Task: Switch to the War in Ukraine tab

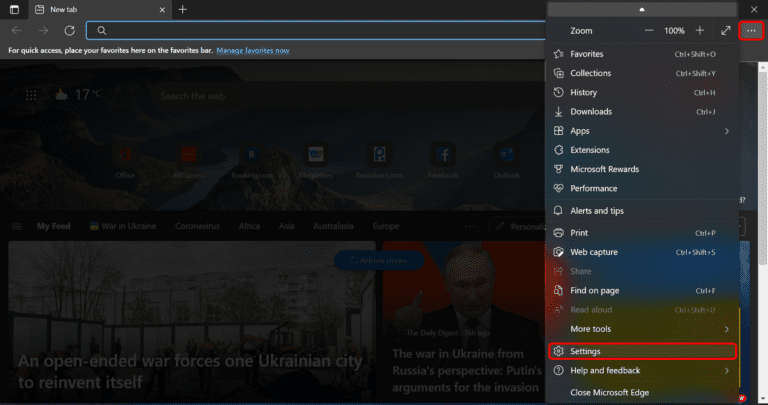Action: pos(123,226)
